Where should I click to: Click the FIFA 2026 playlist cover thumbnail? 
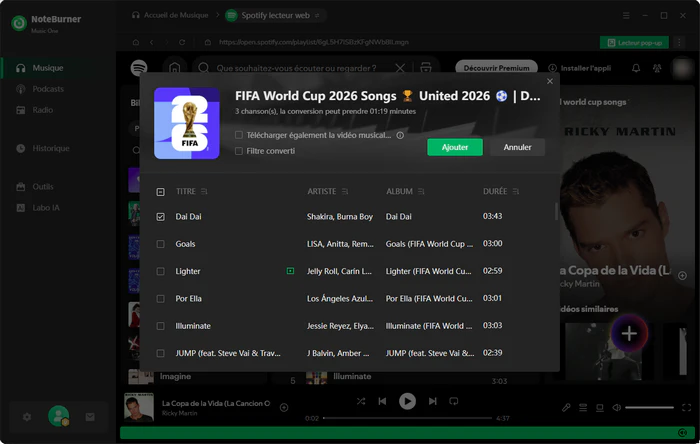click(187, 123)
